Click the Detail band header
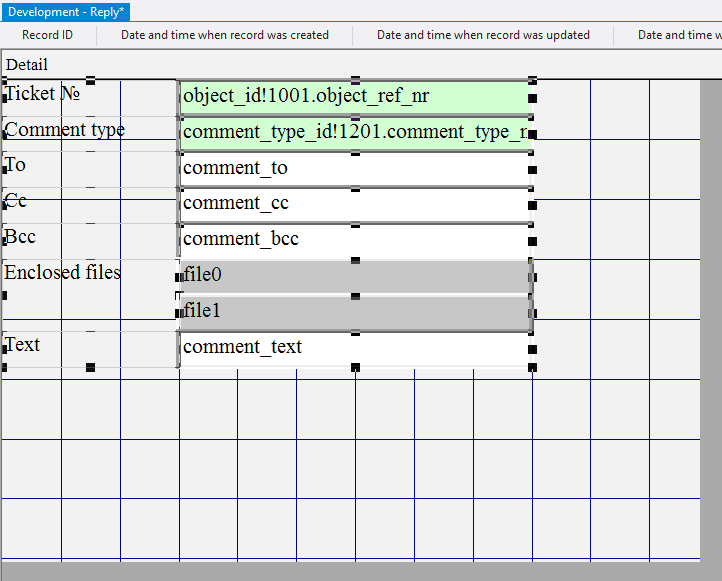The width and height of the screenshot is (722, 581). tap(27, 65)
